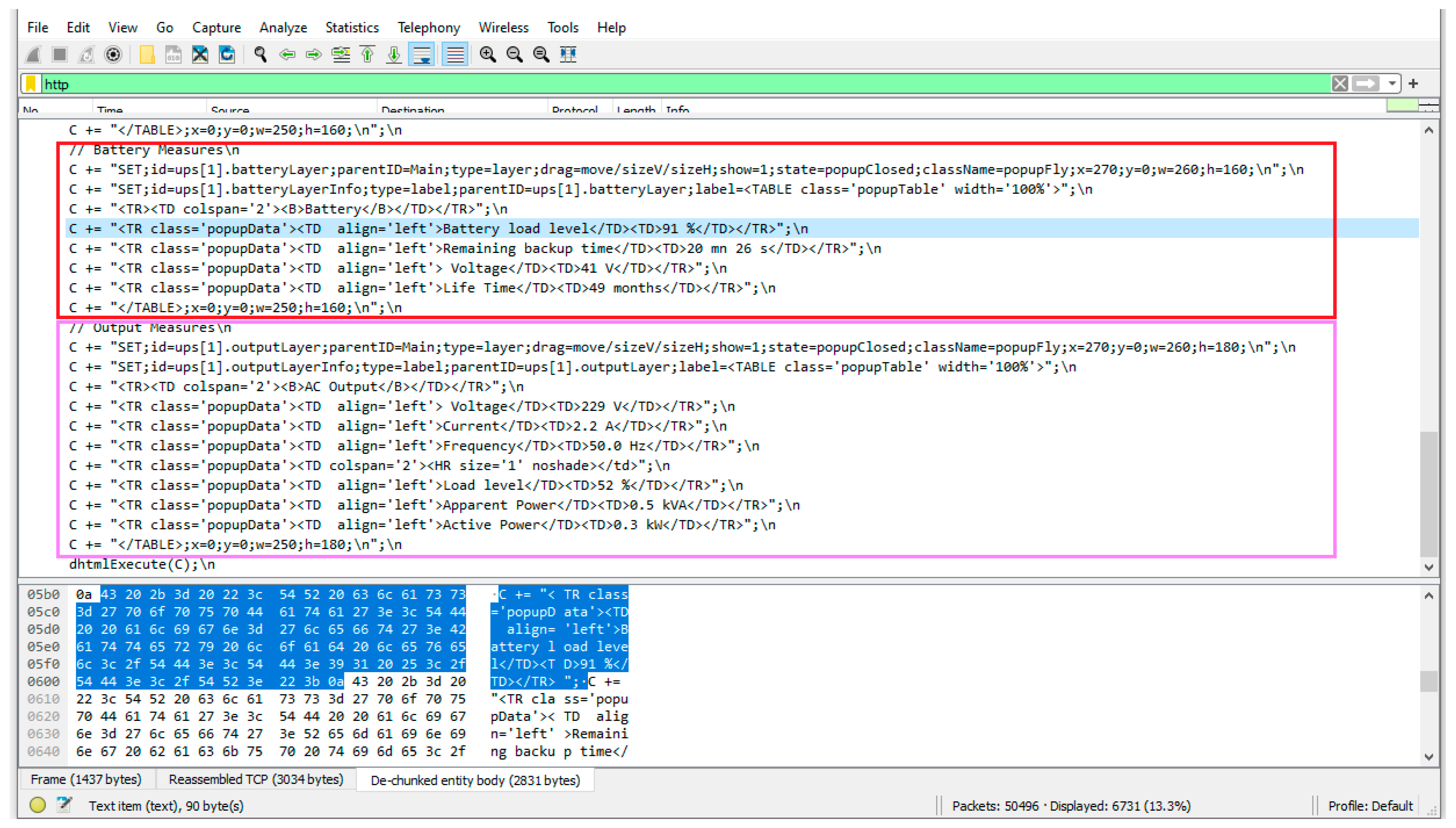The height and width of the screenshot is (828, 1456).
Task: Reload the current capture file
Action: coord(227,54)
